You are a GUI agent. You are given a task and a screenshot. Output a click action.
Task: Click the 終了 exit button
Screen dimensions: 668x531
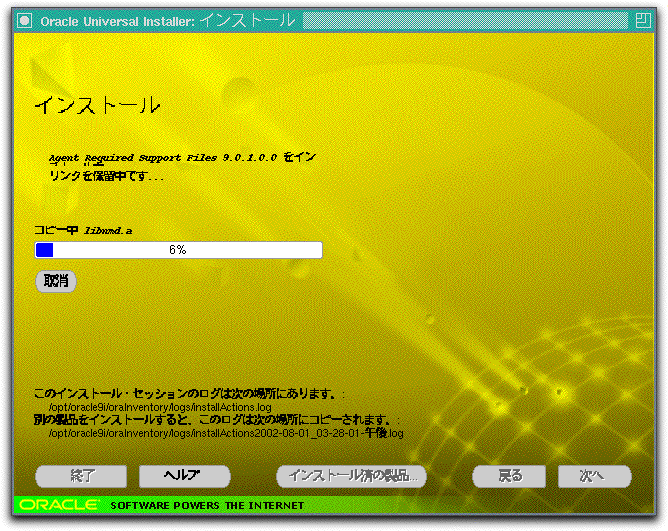pos(82,476)
